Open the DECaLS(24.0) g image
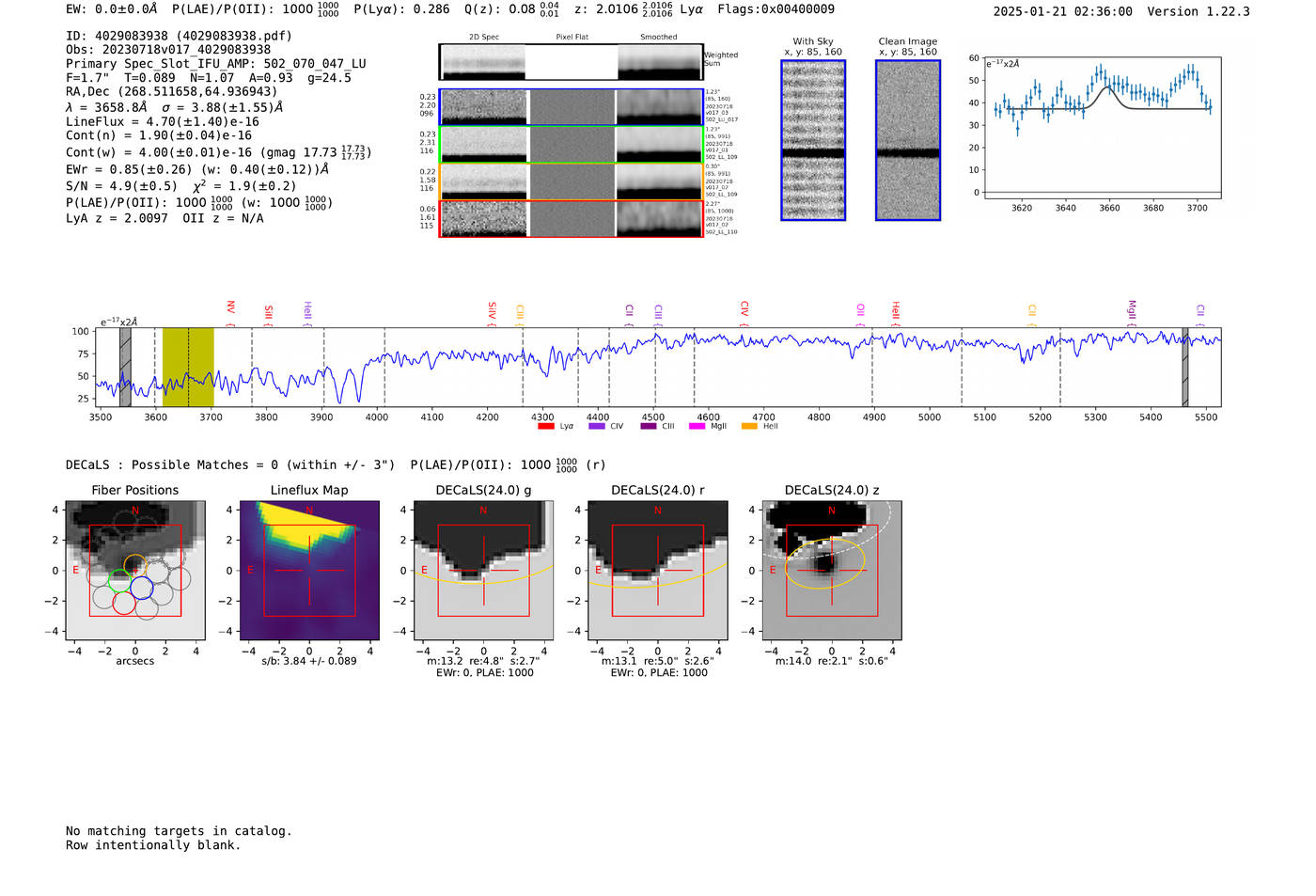Viewport: 1316px width, 896px height. coord(483,570)
